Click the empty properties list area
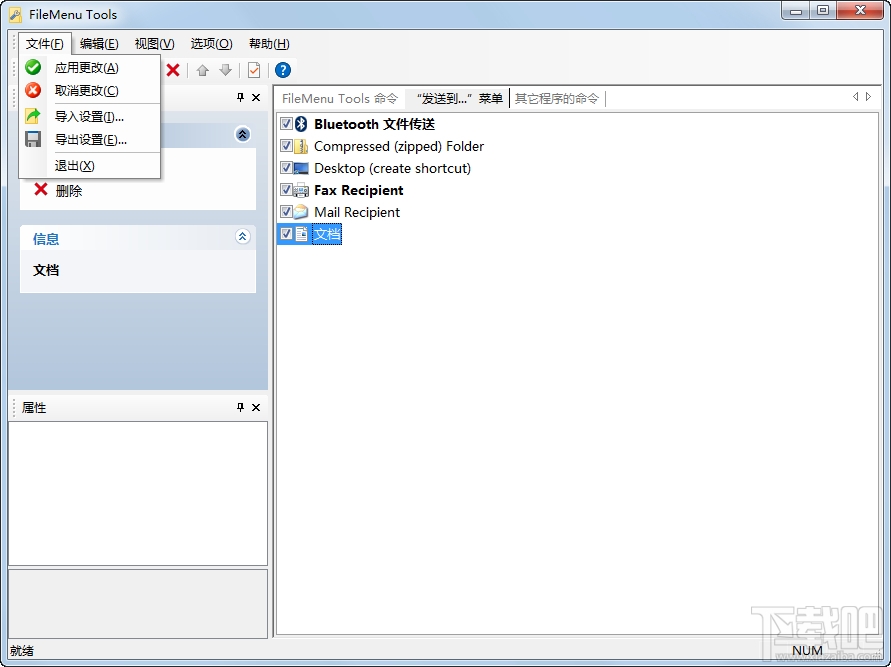 tap(138, 493)
